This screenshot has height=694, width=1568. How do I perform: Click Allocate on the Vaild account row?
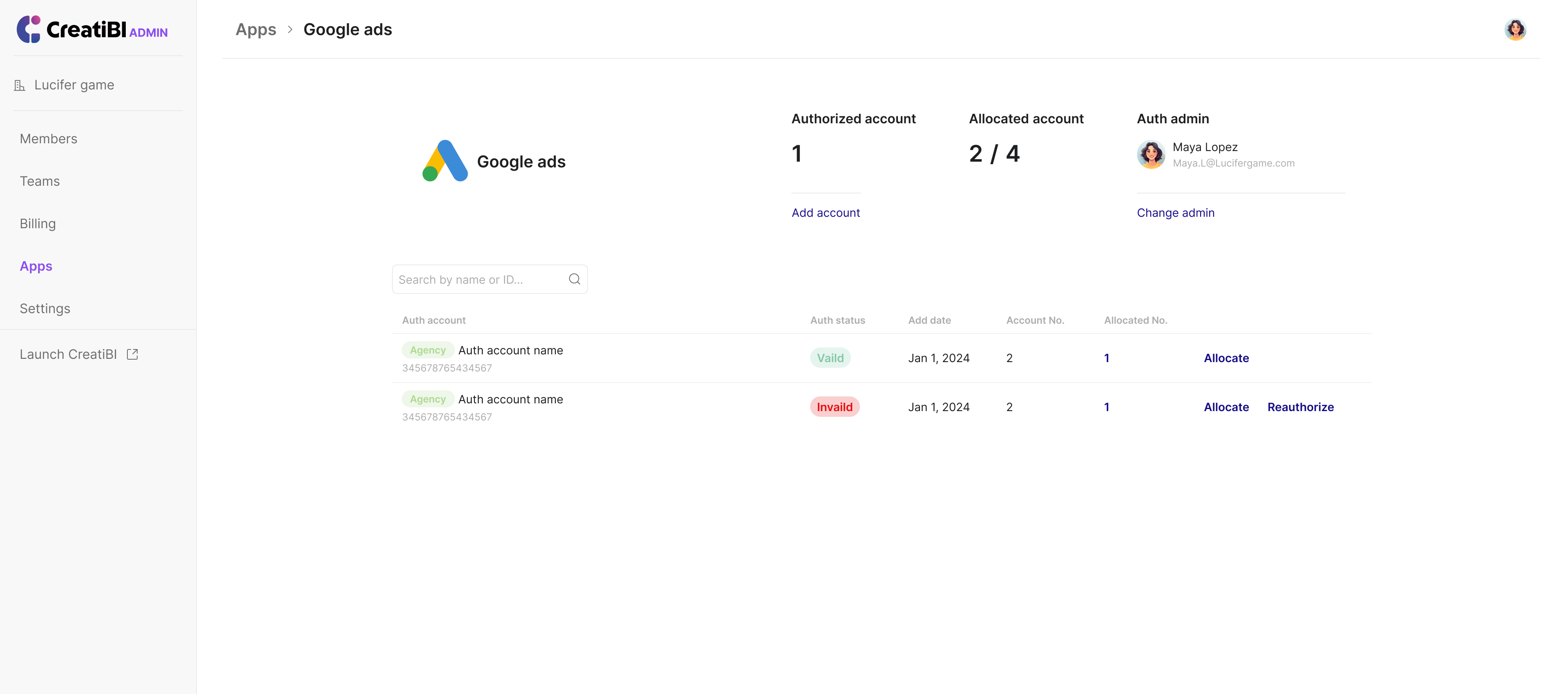tap(1226, 358)
